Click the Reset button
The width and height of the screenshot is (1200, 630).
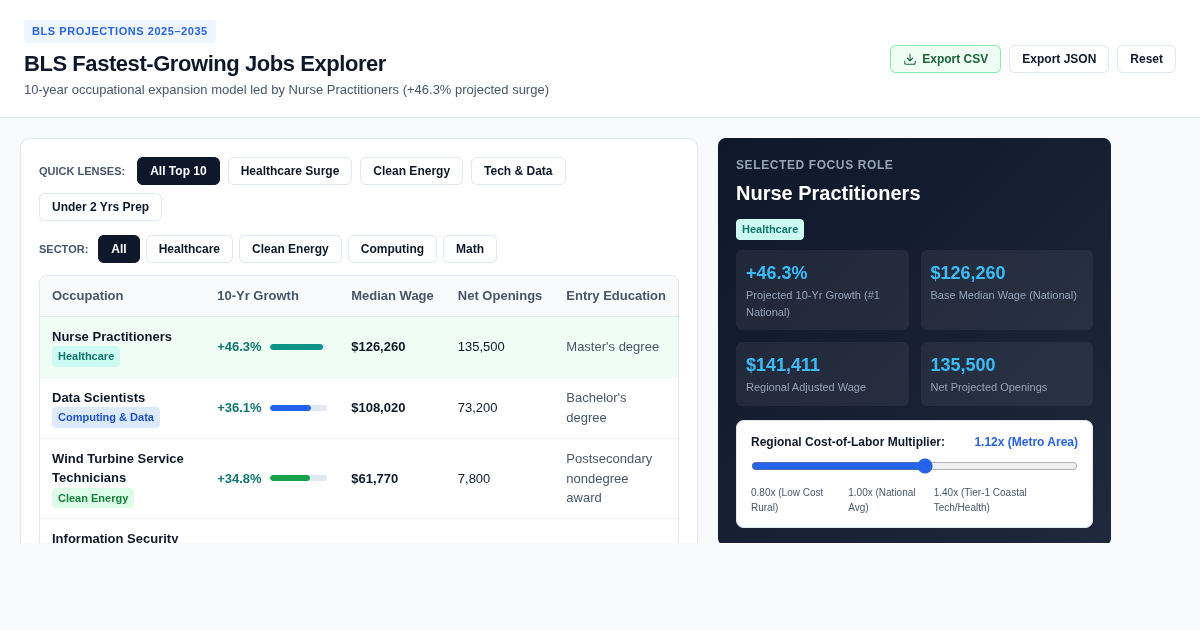(x=1146, y=59)
